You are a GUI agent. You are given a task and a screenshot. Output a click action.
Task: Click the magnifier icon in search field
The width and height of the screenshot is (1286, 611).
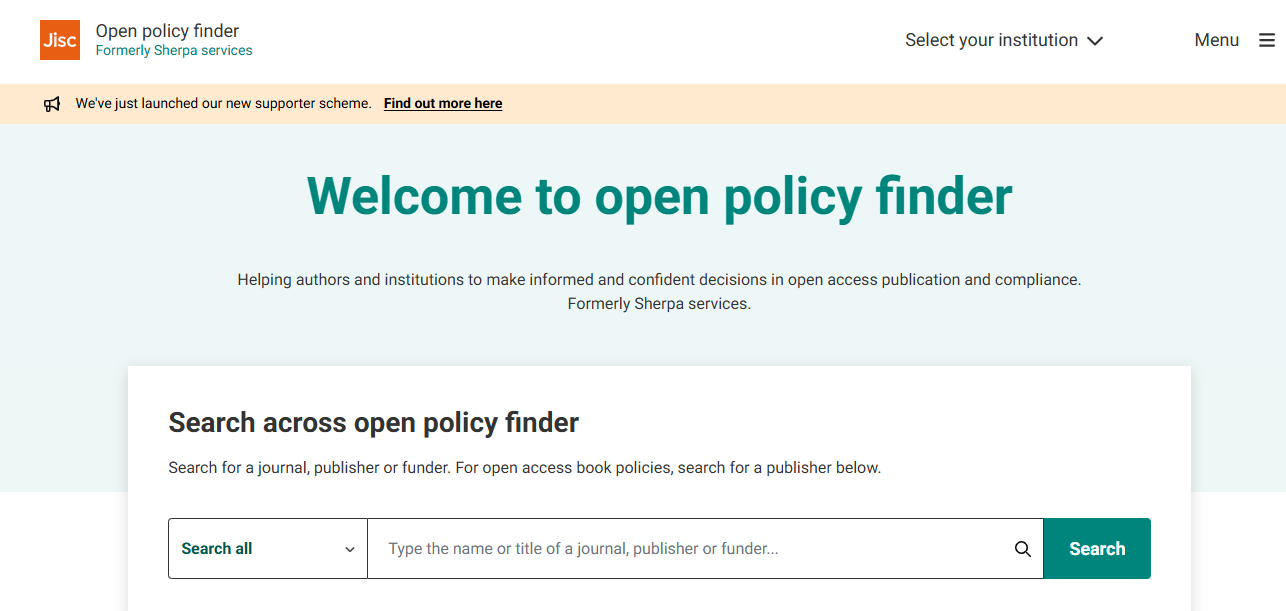click(1022, 548)
